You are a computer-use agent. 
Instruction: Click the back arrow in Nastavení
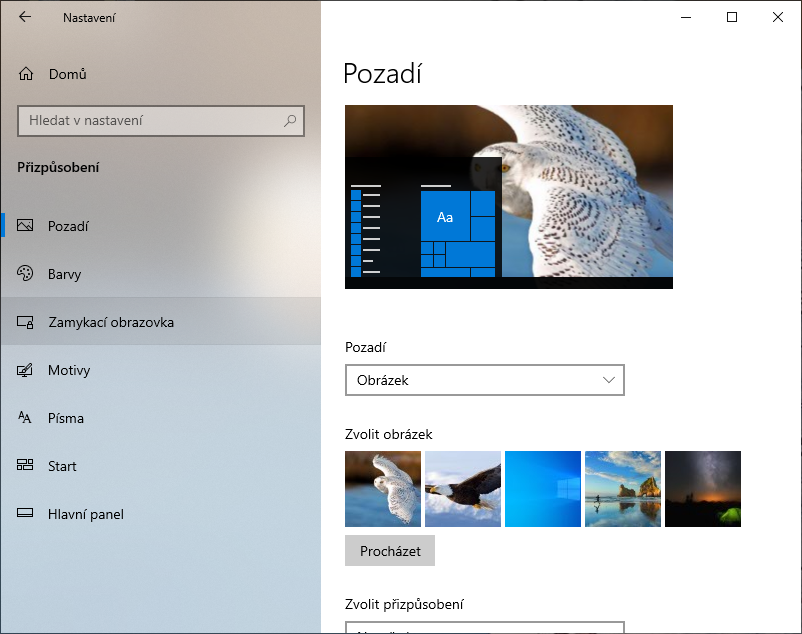pos(25,17)
